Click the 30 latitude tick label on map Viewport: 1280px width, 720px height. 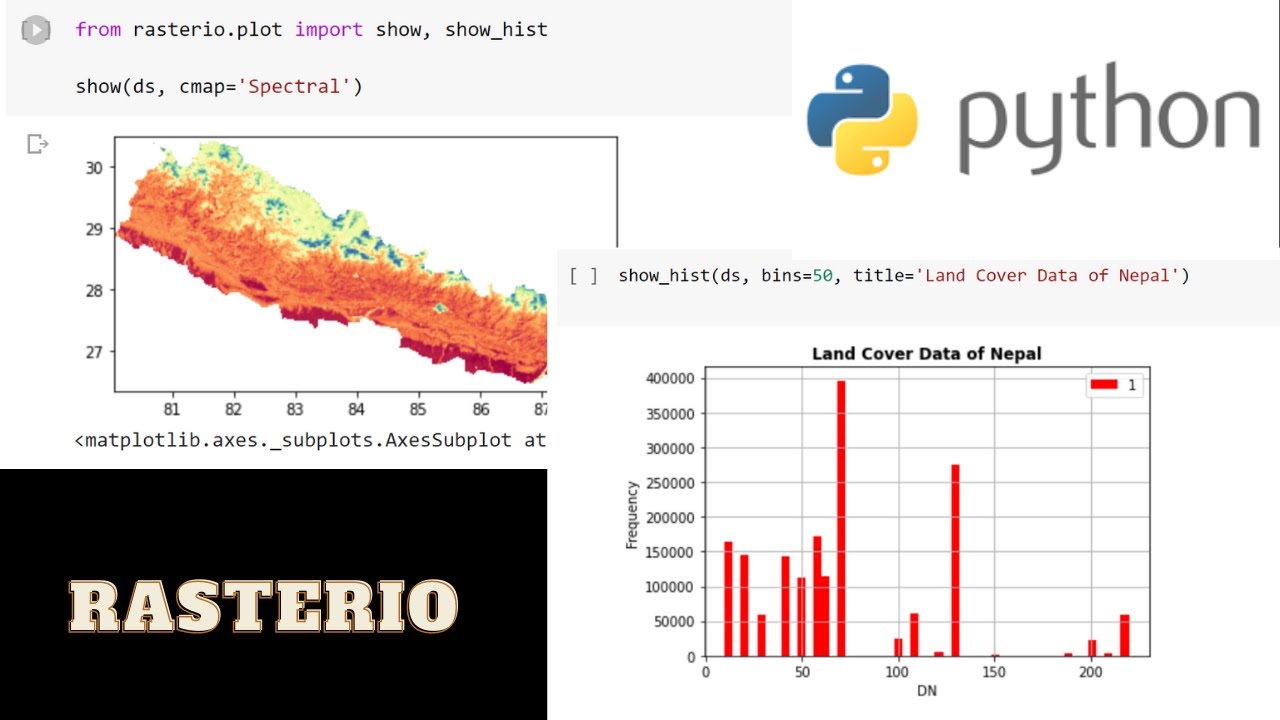coord(94,167)
